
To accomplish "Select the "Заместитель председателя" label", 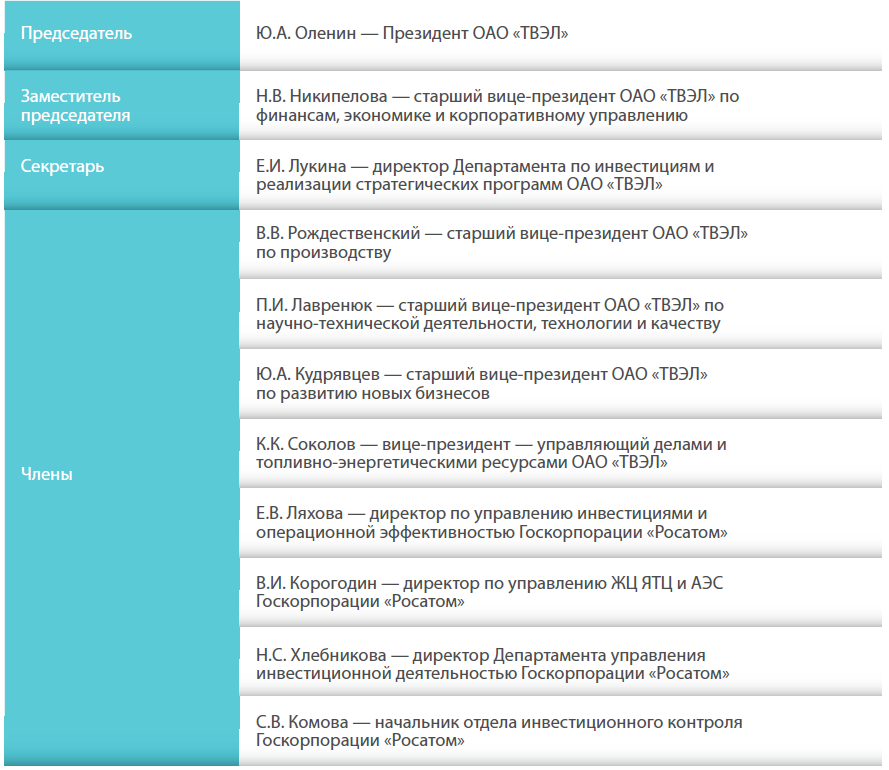I will 75,105.
